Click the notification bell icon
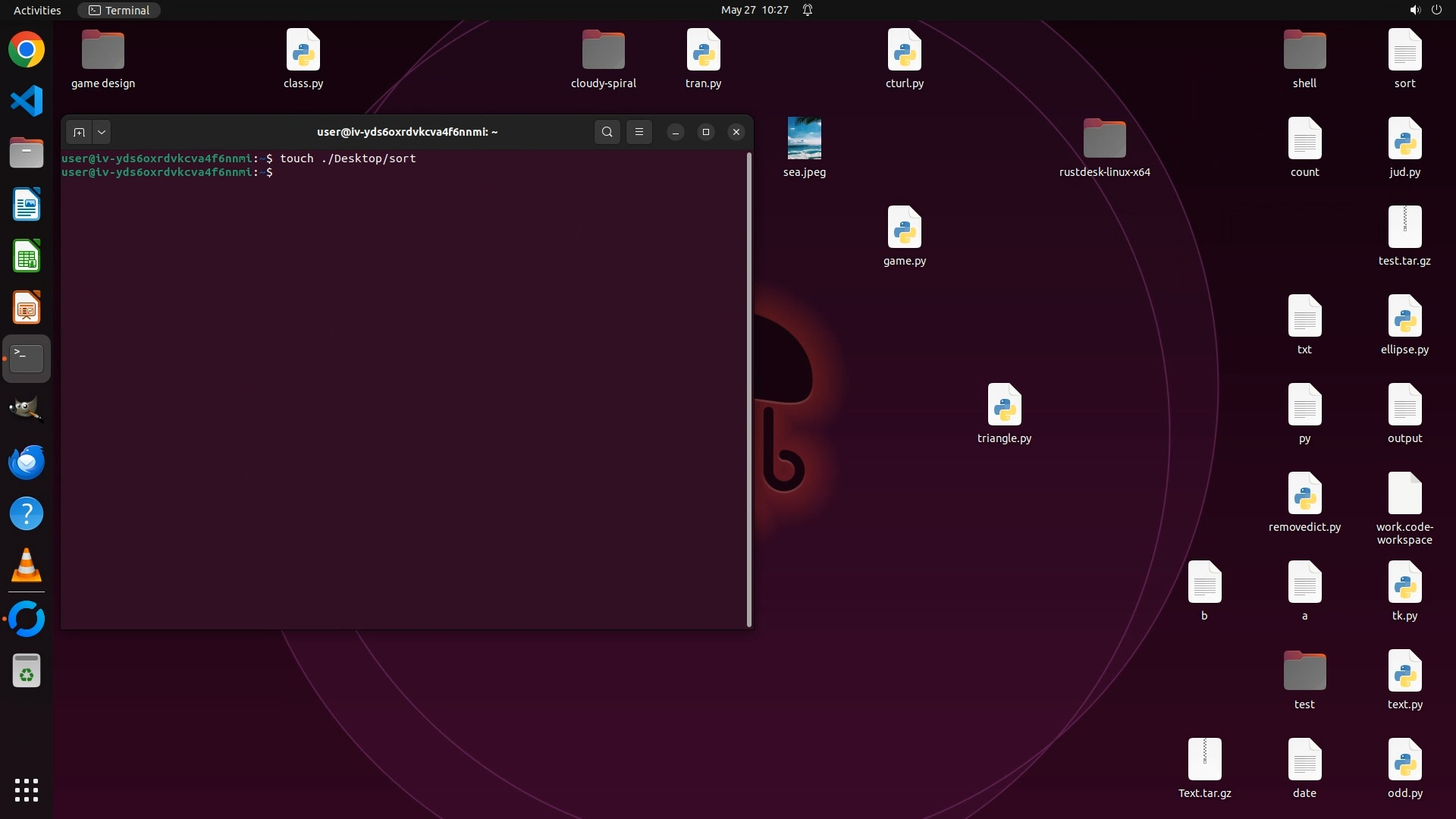Screen dimensions: 1456x819 click(x=808, y=10)
